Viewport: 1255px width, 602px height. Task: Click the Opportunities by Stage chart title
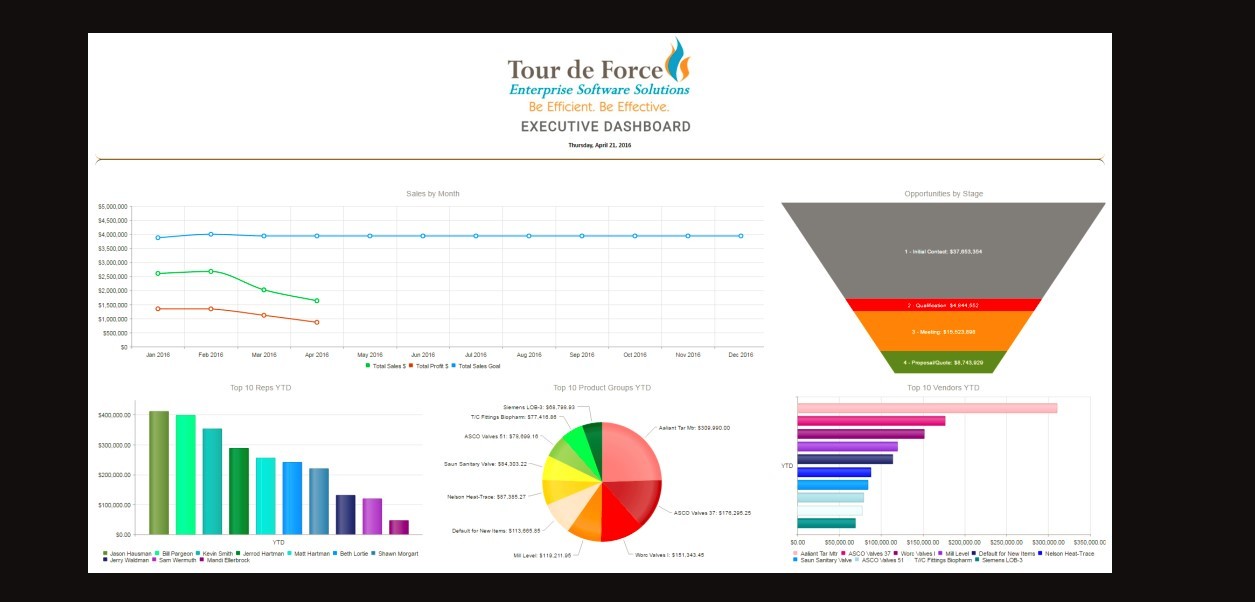click(x=944, y=193)
